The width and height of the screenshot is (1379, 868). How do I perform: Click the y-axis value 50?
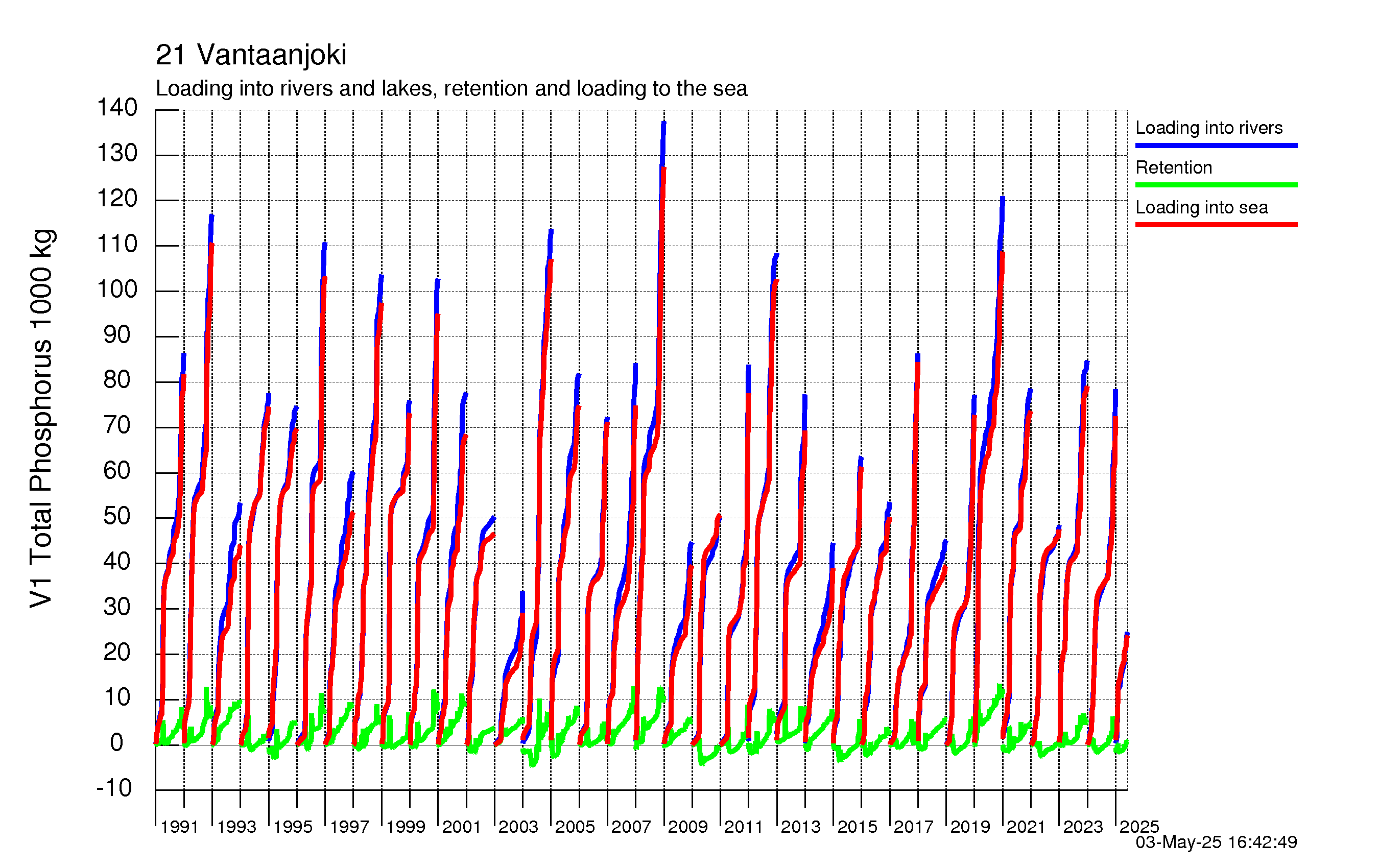click(117, 516)
